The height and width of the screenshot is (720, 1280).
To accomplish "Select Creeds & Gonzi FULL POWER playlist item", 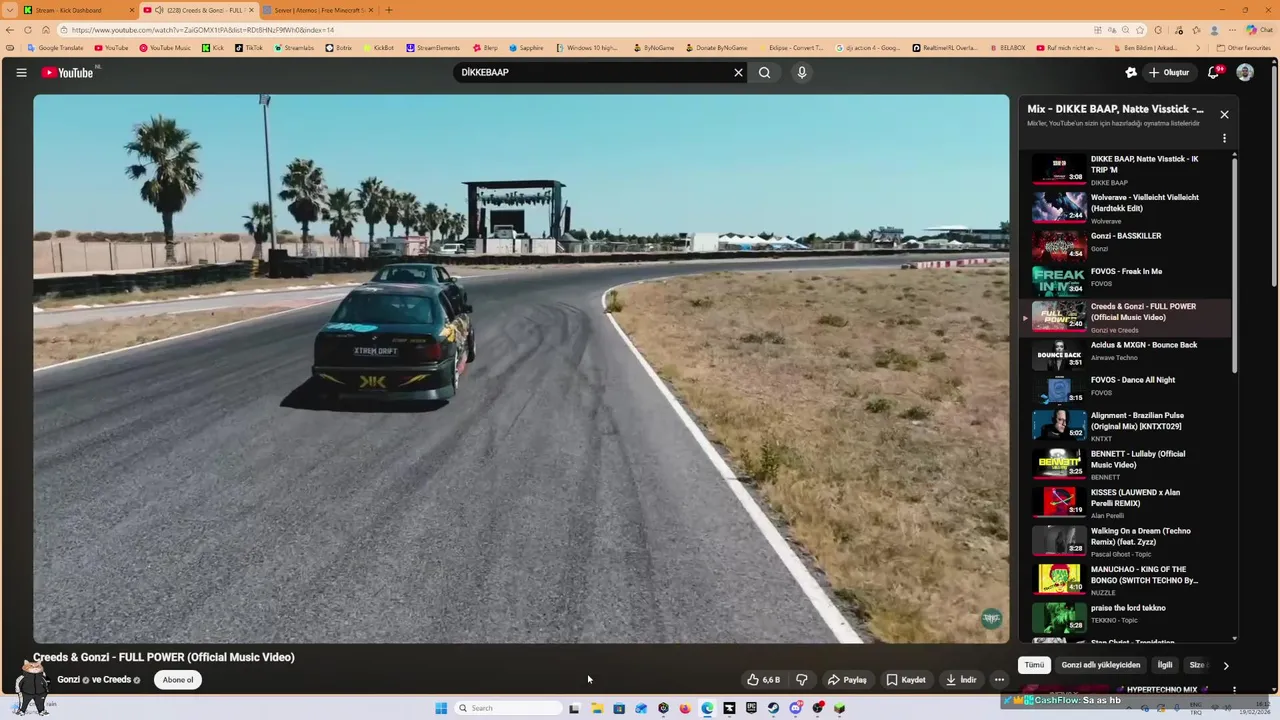I will pyautogui.click(x=1127, y=318).
